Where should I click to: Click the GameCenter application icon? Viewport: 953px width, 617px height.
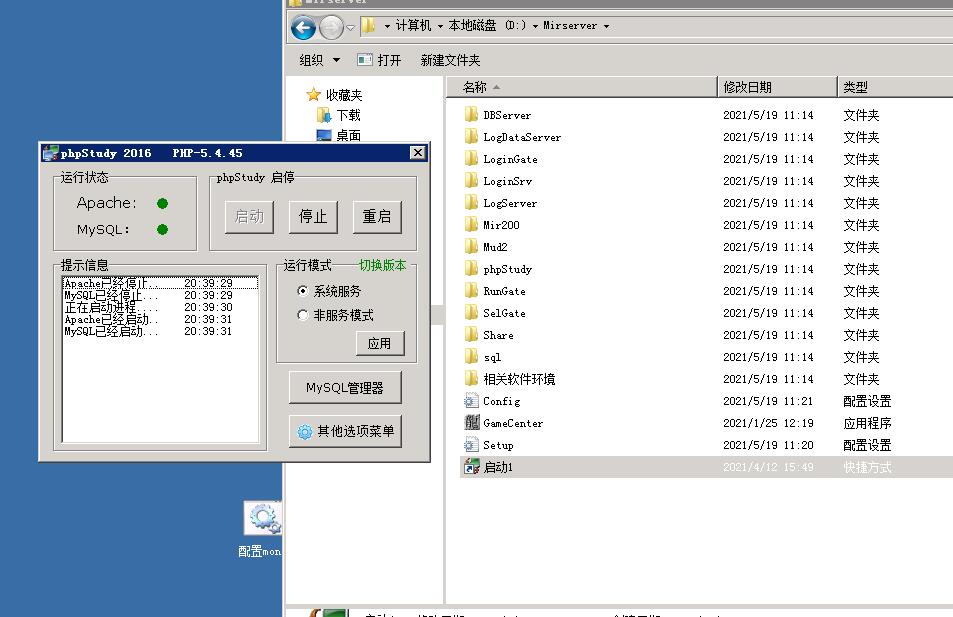pos(472,423)
